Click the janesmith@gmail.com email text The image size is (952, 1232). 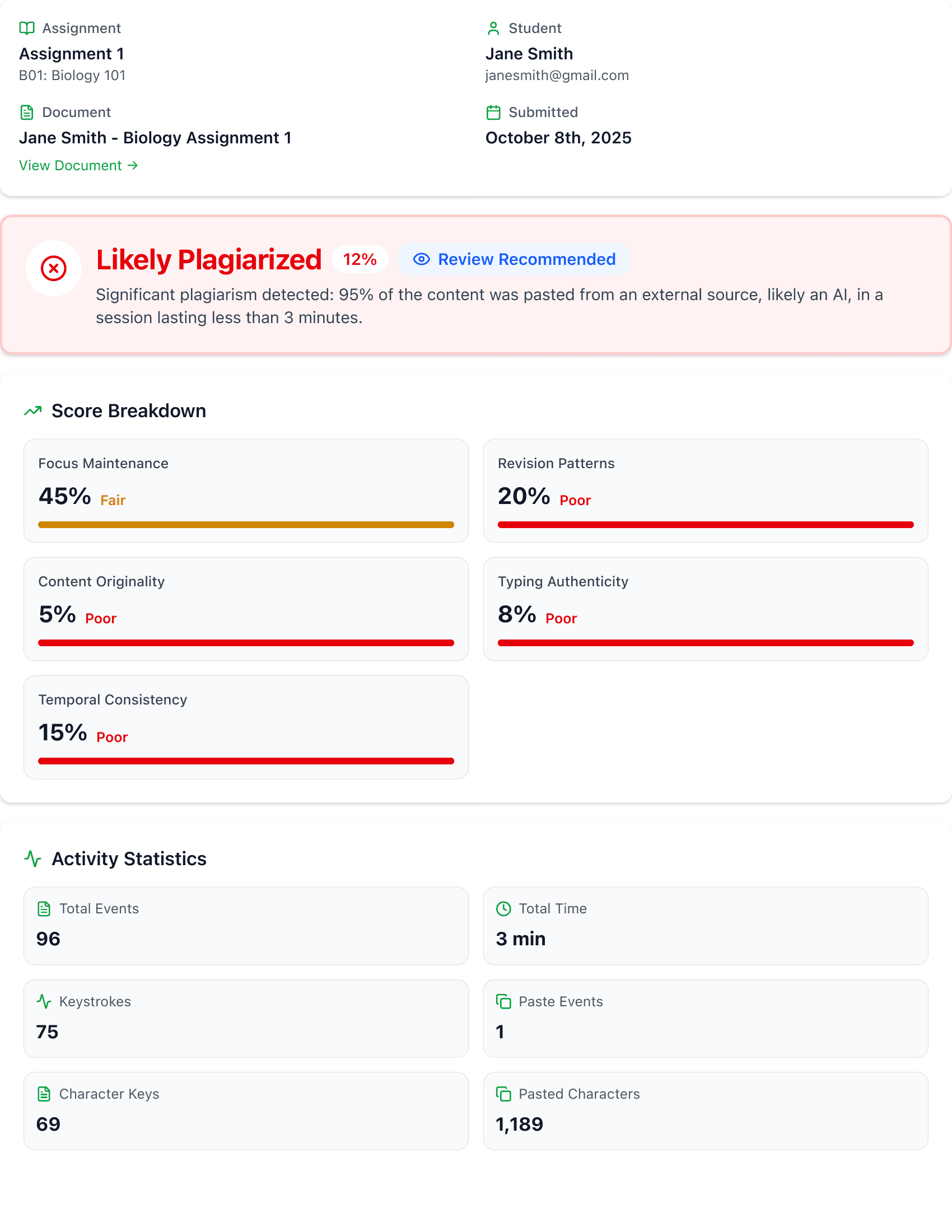click(x=557, y=76)
